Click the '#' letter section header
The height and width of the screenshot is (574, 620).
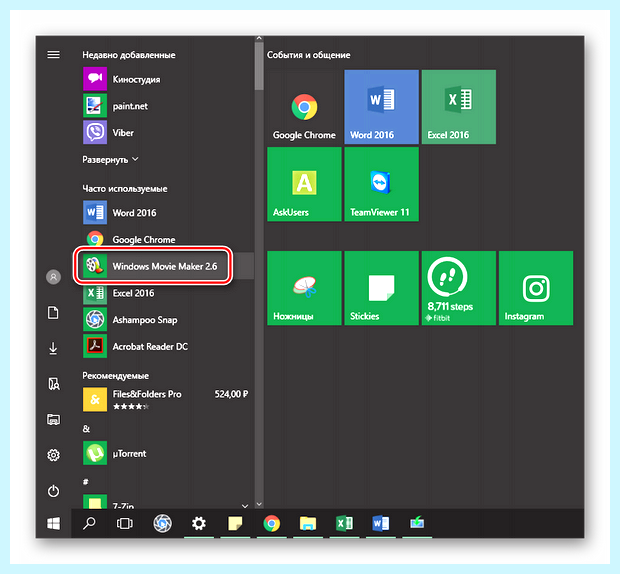point(85,481)
